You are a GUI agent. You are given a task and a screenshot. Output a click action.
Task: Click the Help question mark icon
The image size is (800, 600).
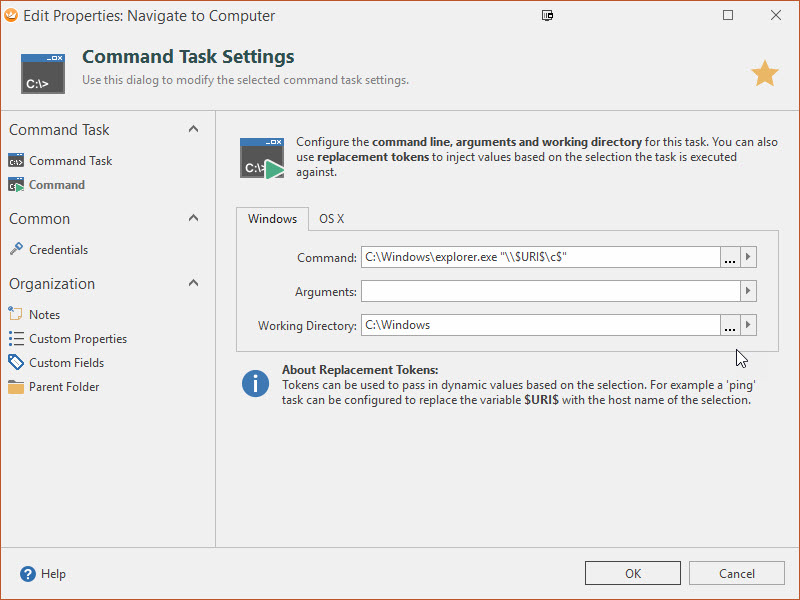tap(28, 574)
